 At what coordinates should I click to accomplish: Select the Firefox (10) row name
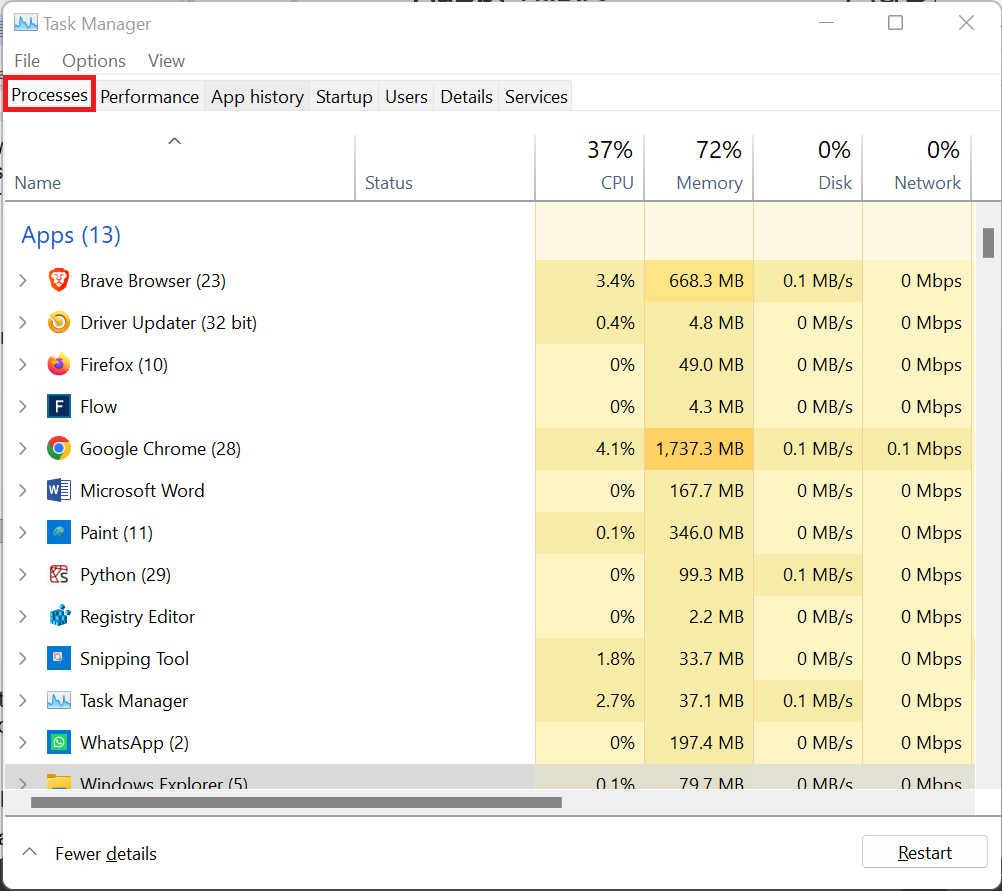tap(124, 364)
